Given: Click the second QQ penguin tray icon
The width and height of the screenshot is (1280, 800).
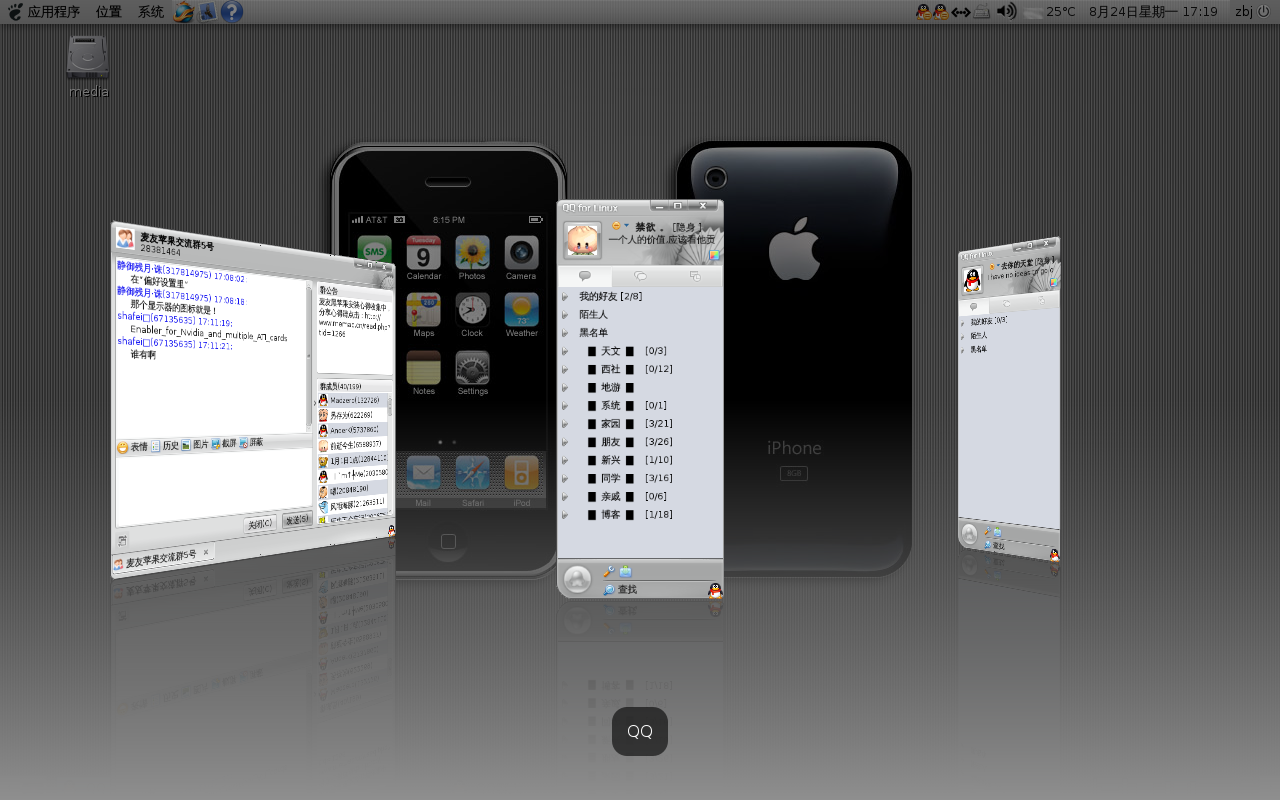Looking at the screenshot, I should click(940, 12).
